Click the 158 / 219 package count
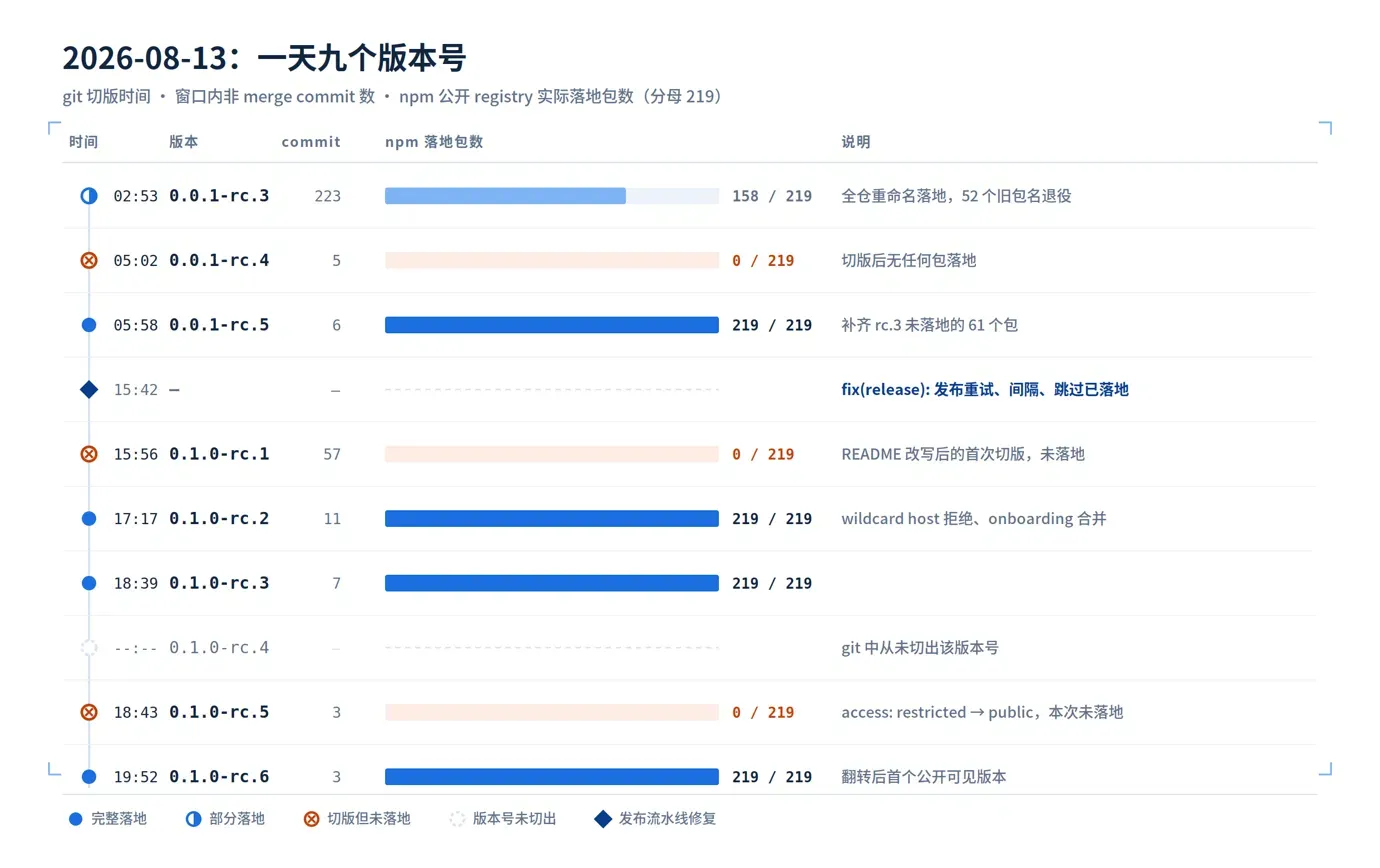Image resolution: width=1380 pixels, height=868 pixels. pyautogui.click(x=772, y=196)
